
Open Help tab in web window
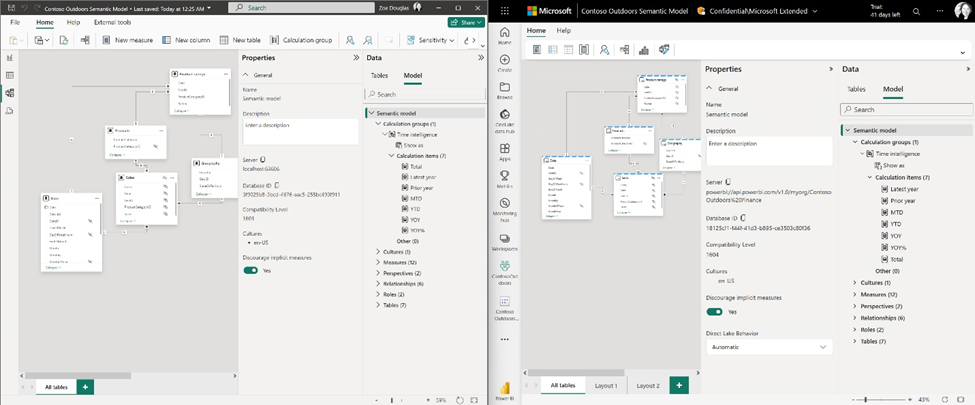click(563, 30)
